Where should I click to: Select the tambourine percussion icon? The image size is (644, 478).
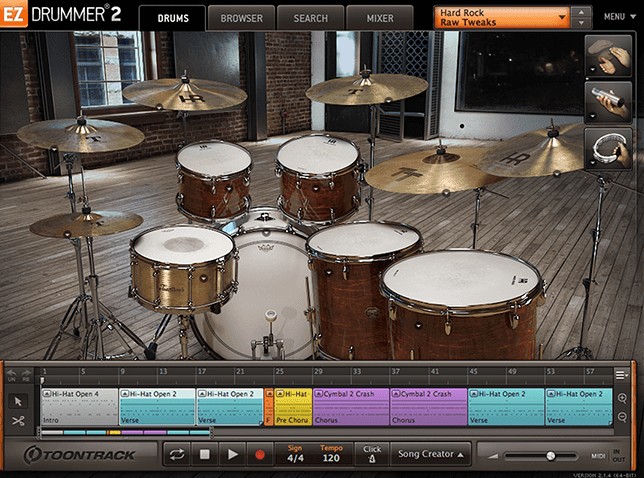pyautogui.click(x=609, y=149)
